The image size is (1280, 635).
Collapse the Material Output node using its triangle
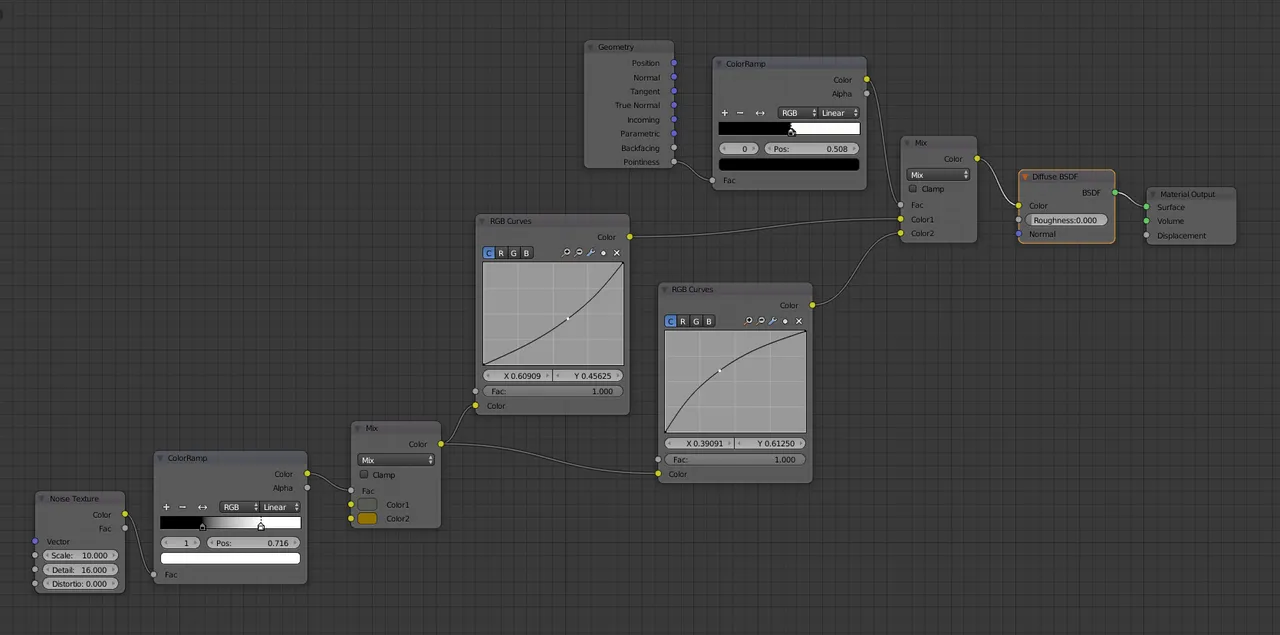pos(1153,194)
